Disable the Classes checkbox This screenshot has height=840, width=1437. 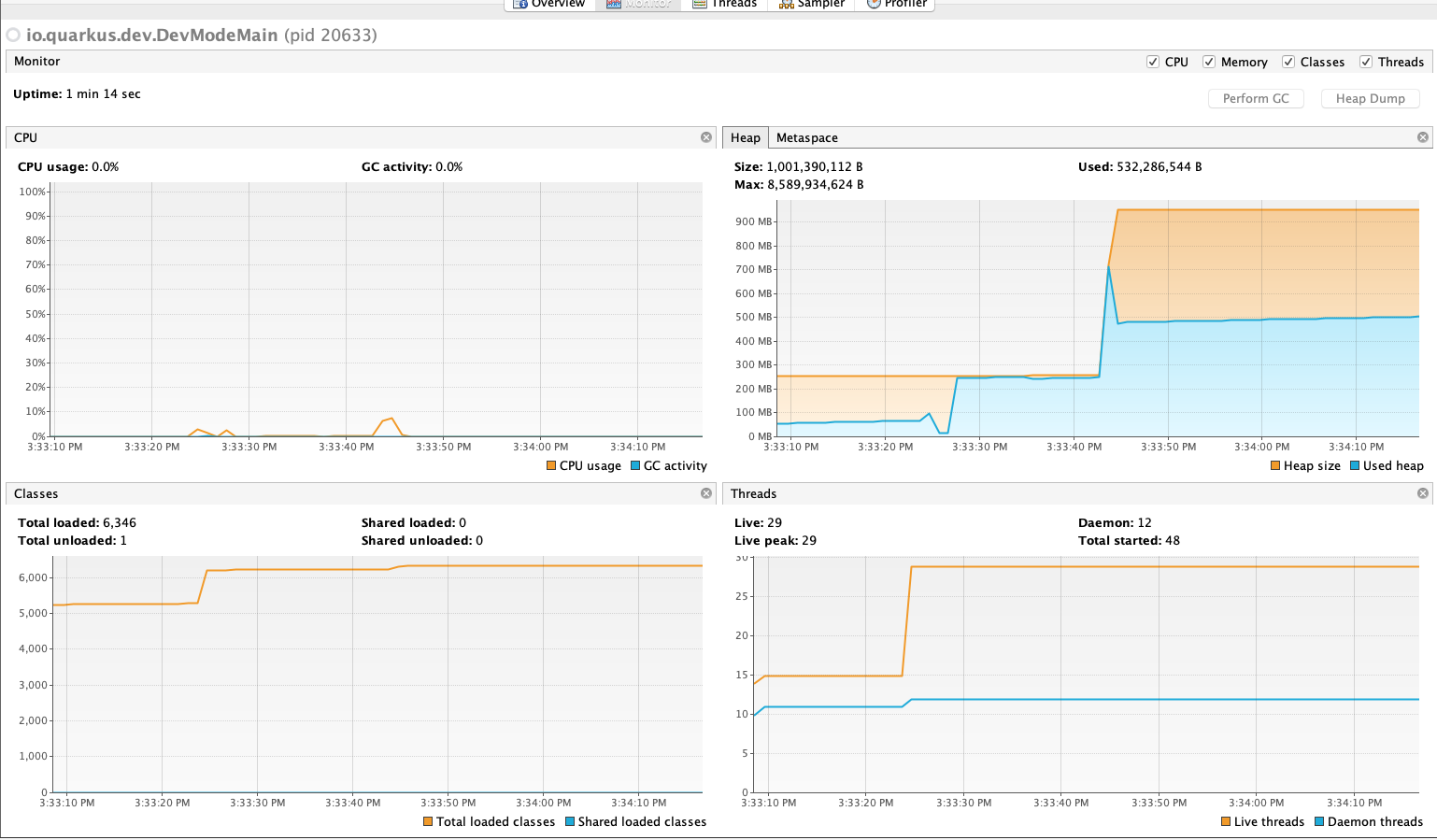[x=1288, y=62]
